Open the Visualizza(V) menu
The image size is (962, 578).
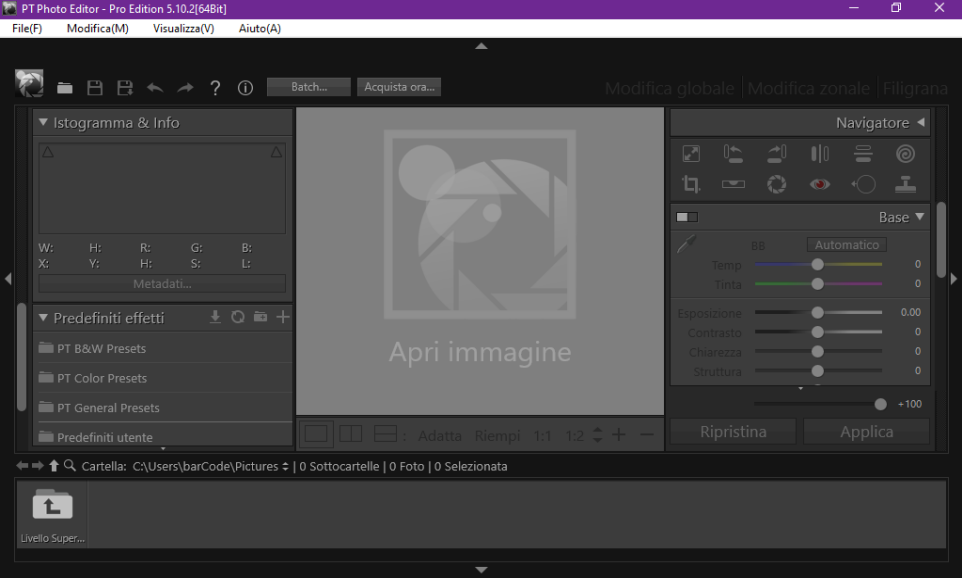[x=183, y=28]
